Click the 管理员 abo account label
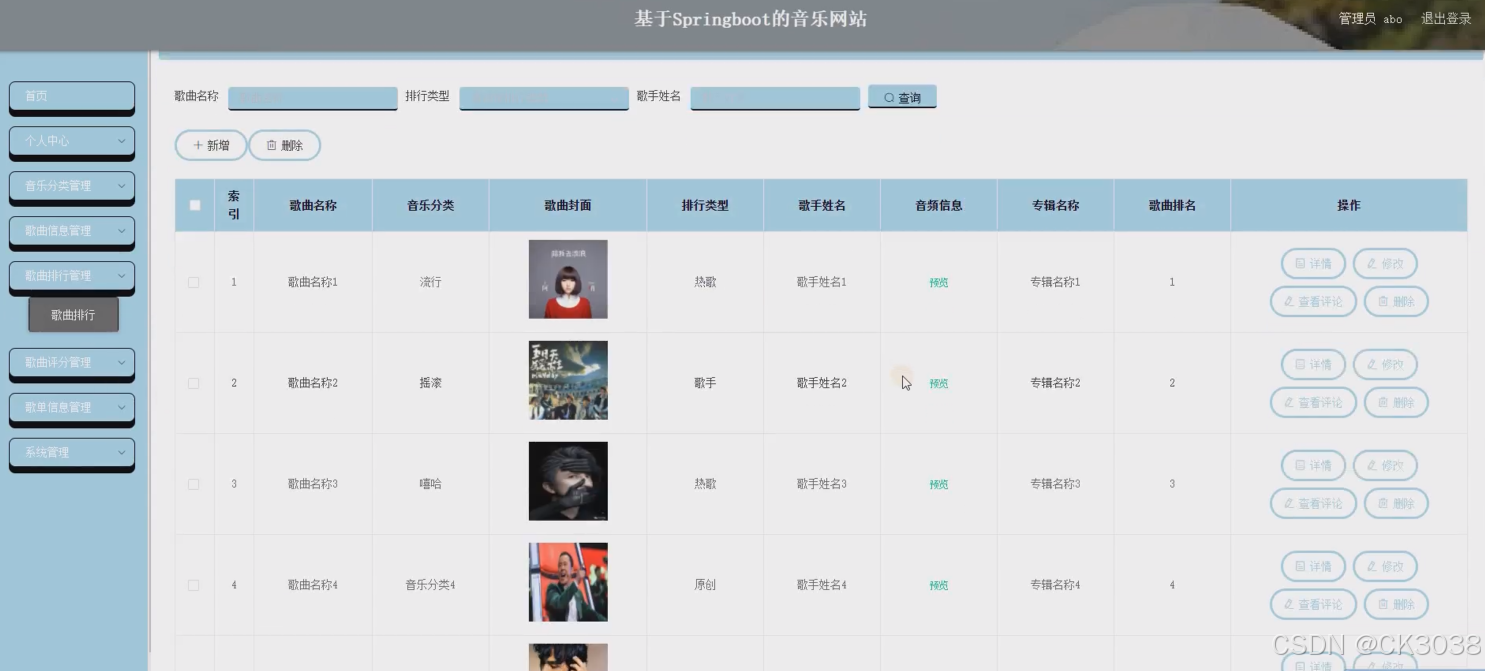 (1370, 19)
